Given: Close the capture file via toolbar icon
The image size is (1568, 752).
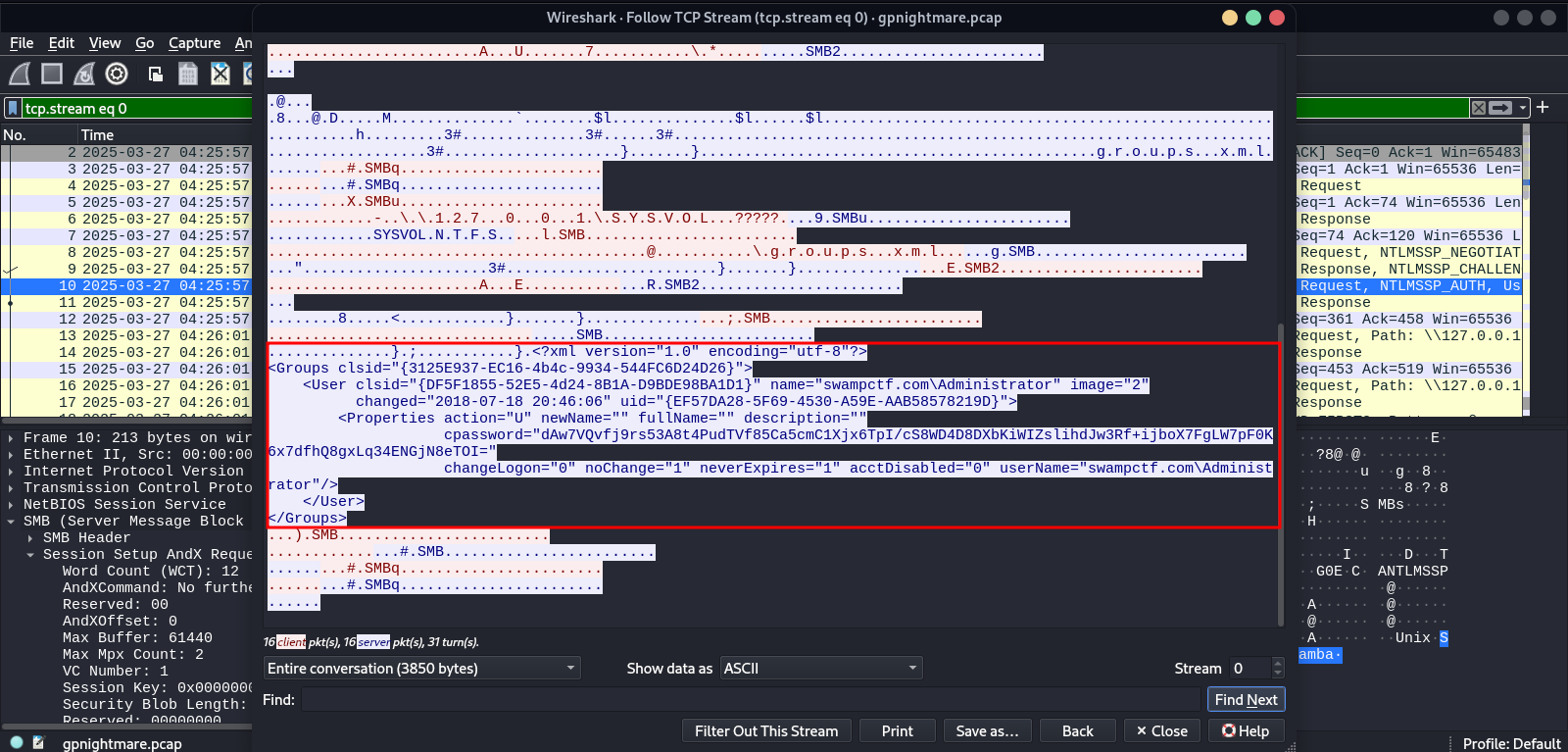Looking at the screenshot, I should click(220, 74).
